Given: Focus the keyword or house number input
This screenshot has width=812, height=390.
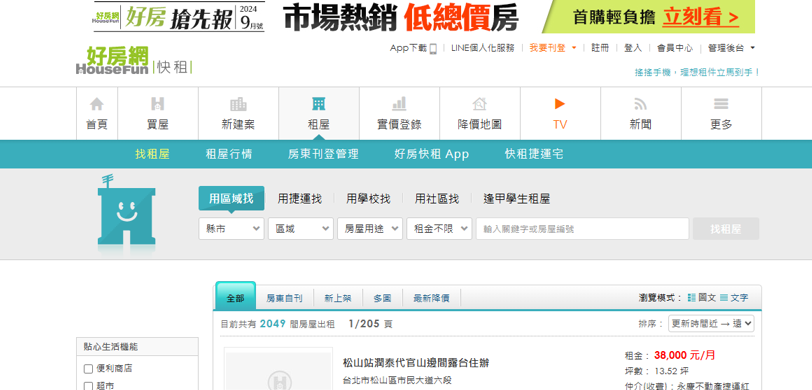Looking at the screenshot, I should [583, 228].
